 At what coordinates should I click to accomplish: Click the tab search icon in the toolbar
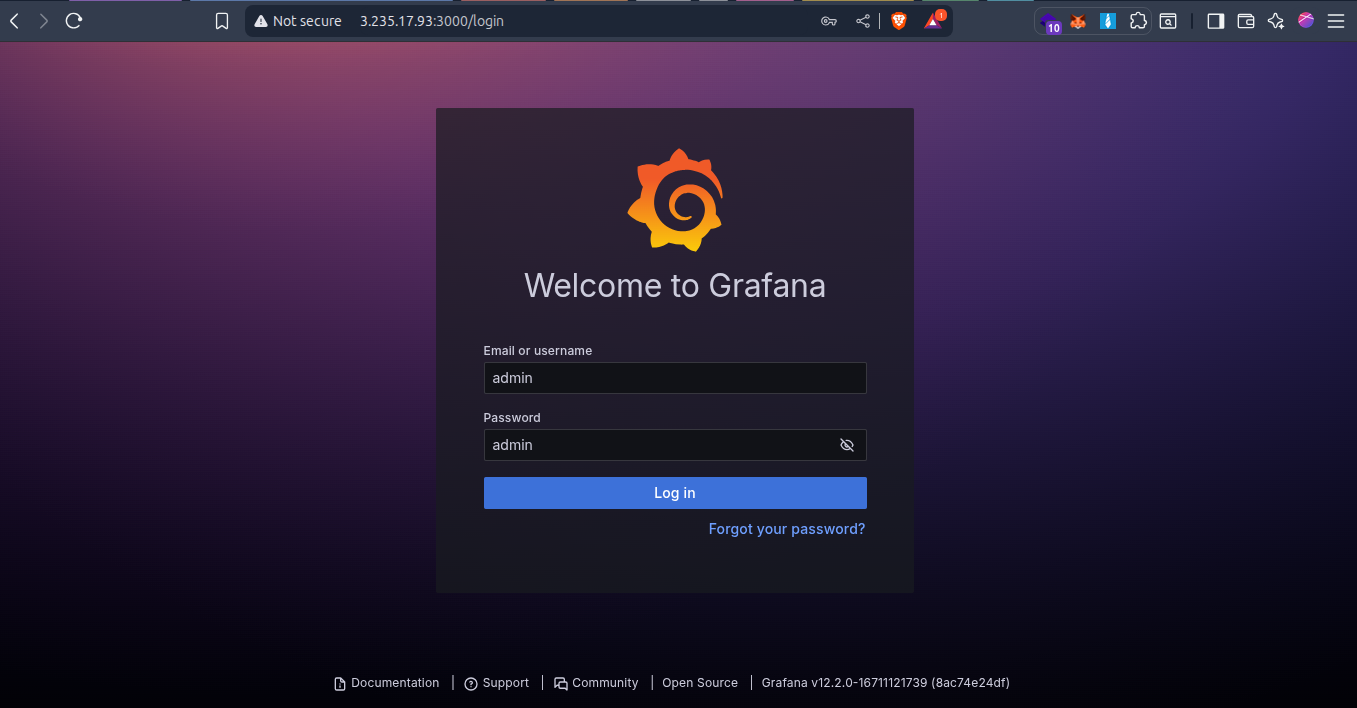click(1168, 21)
